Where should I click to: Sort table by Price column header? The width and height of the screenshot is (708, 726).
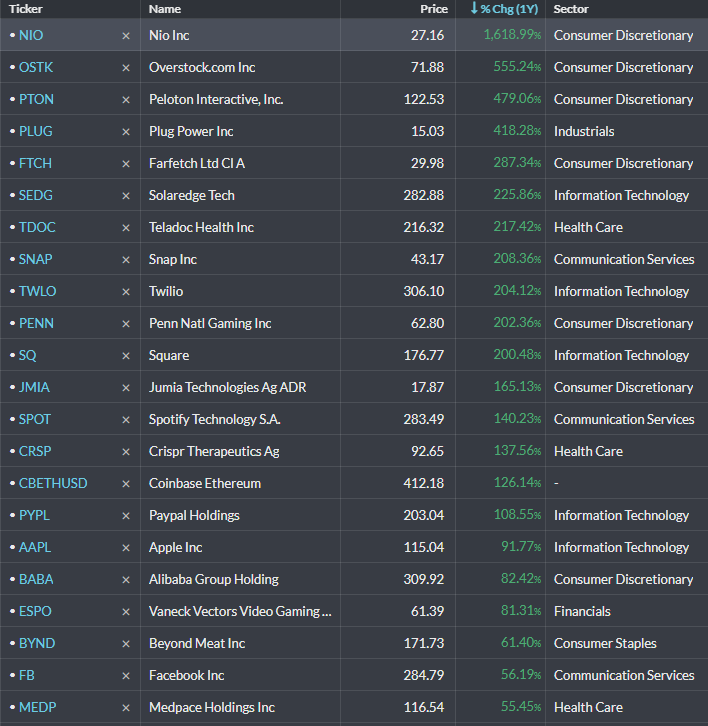click(434, 9)
